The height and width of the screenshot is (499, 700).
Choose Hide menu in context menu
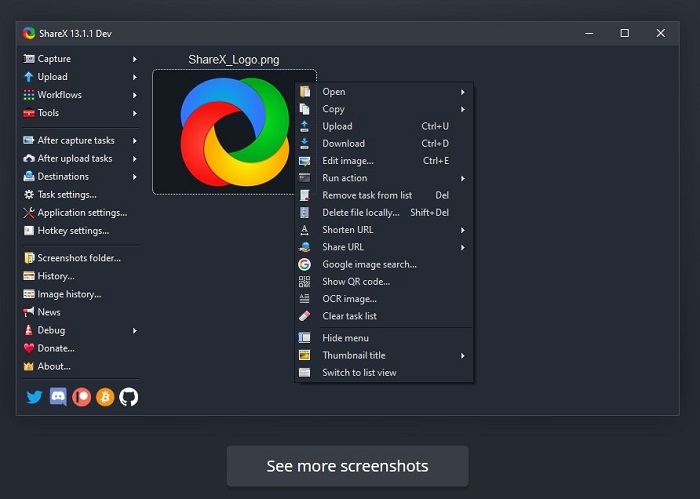click(x=384, y=338)
